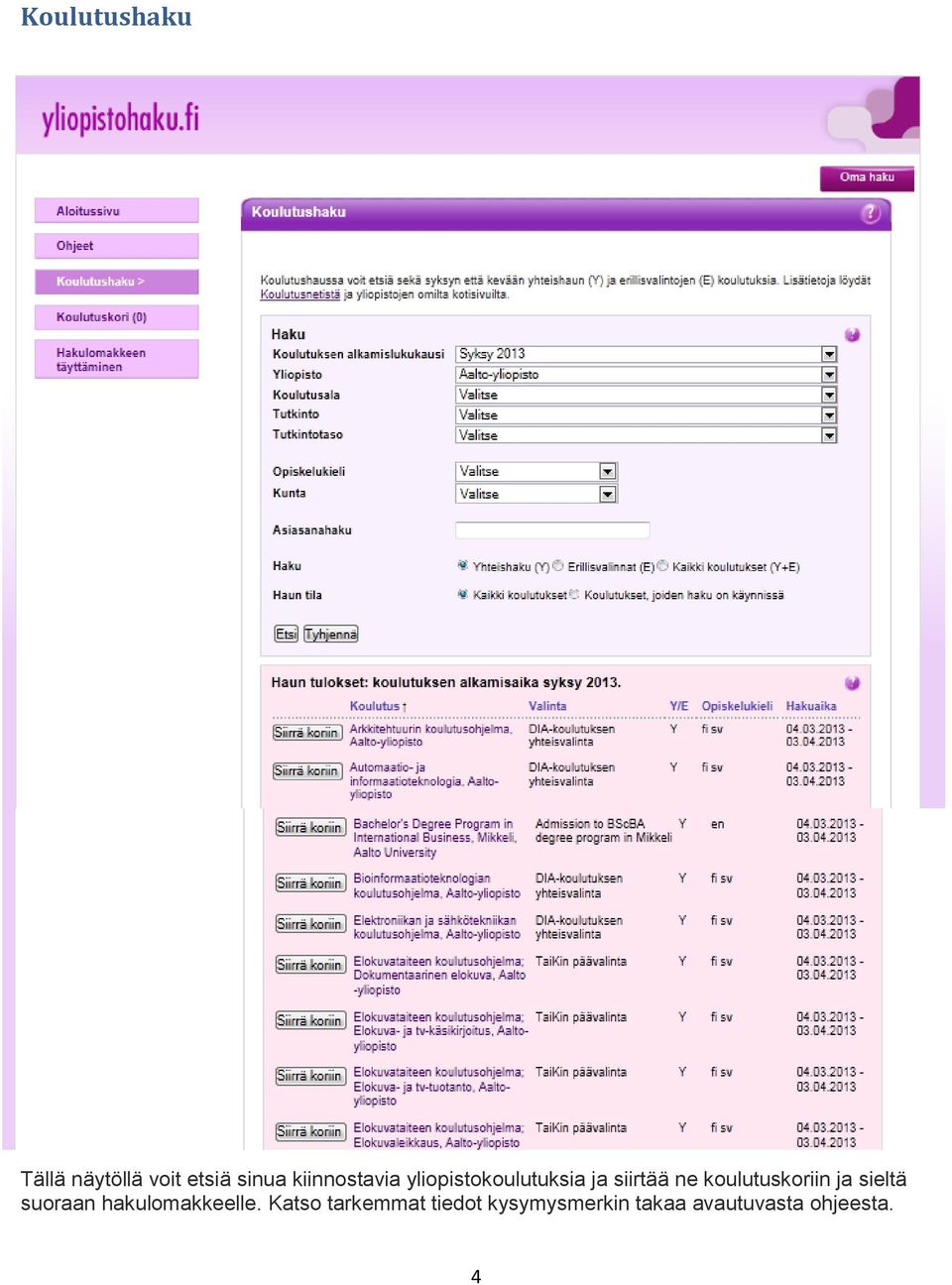Screen dimensions: 952x1285
Task: Siirrä koriin for Elektroniikan ja sähkötekniikan
Action: click(309, 924)
